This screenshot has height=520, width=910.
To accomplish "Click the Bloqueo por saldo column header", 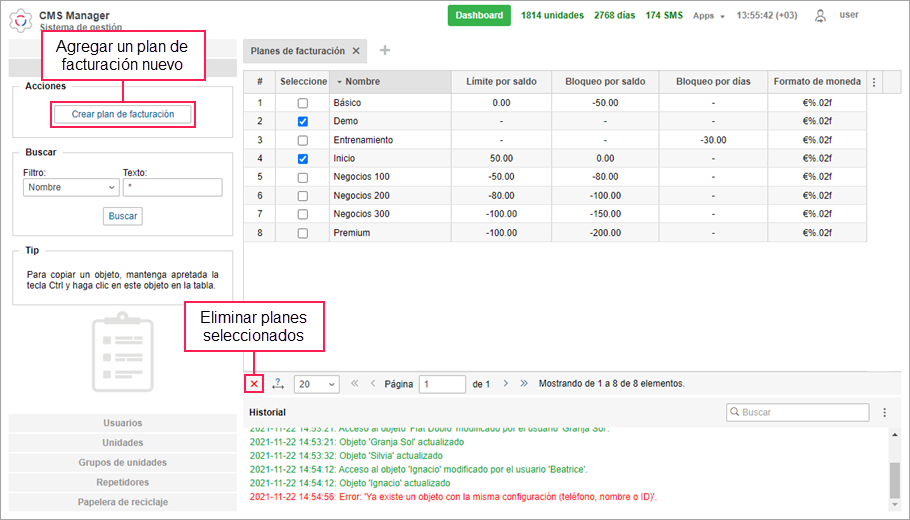I will (x=605, y=82).
